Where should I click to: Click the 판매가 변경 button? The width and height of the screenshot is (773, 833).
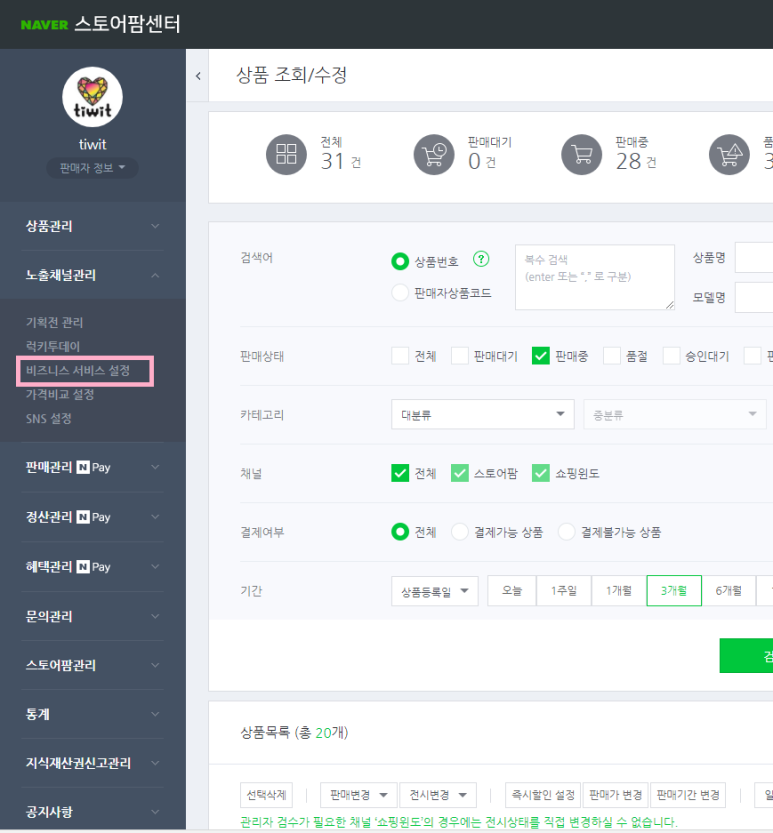616,795
